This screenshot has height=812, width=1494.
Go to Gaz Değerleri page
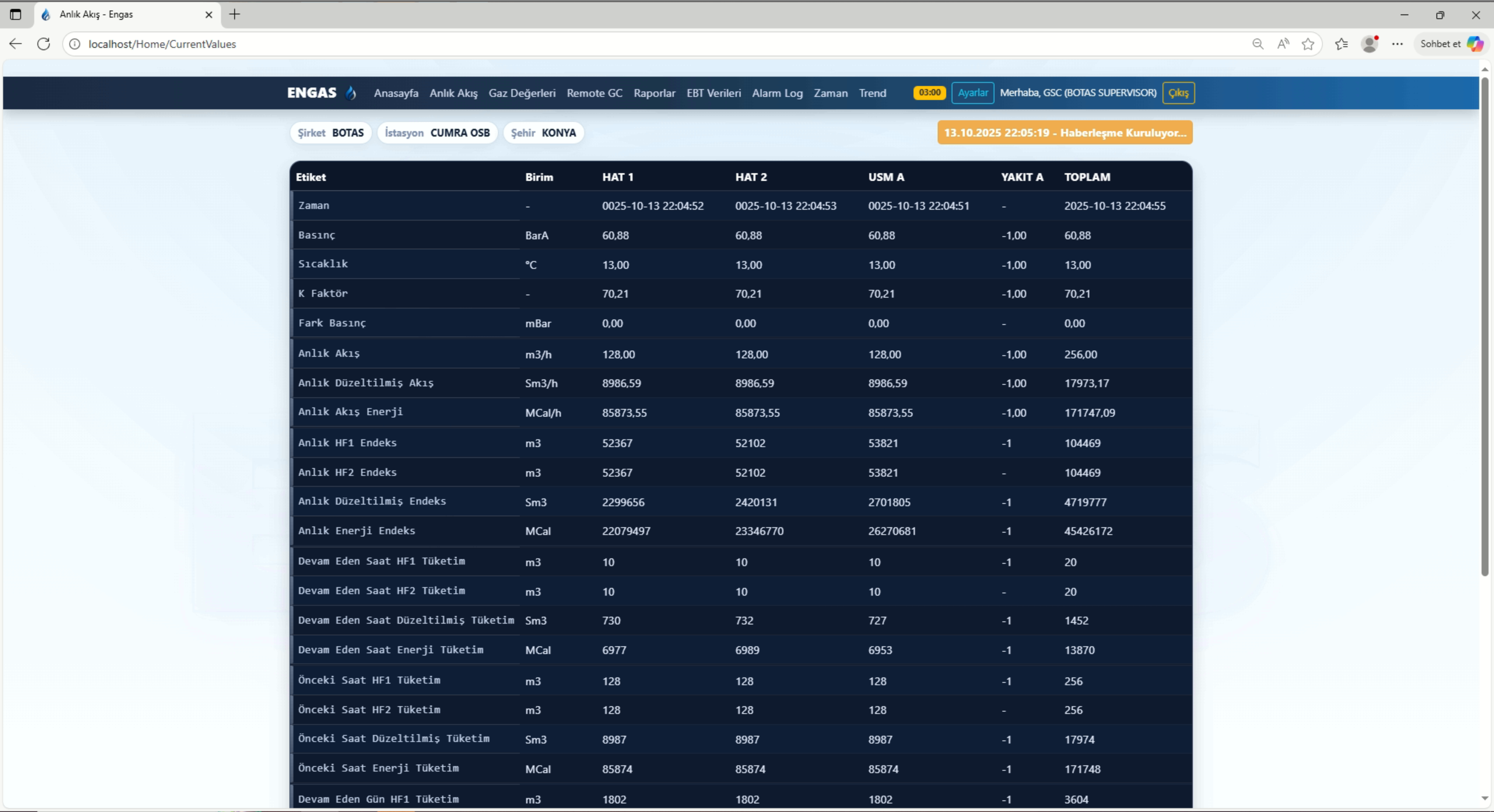click(521, 93)
